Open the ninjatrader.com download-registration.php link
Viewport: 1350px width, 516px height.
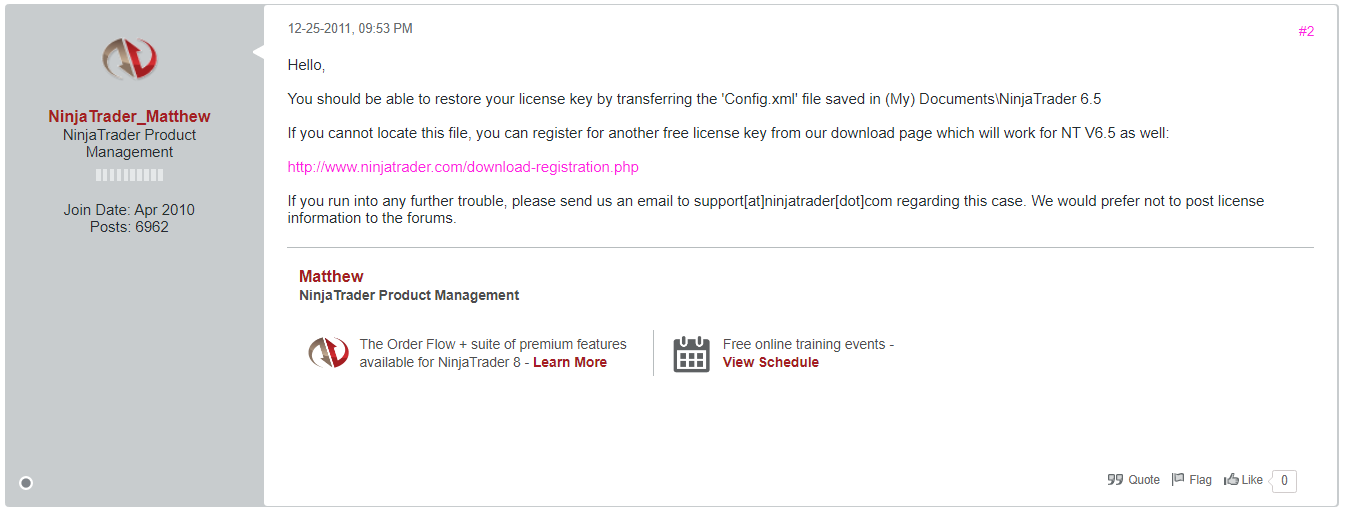[x=463, y=167]
